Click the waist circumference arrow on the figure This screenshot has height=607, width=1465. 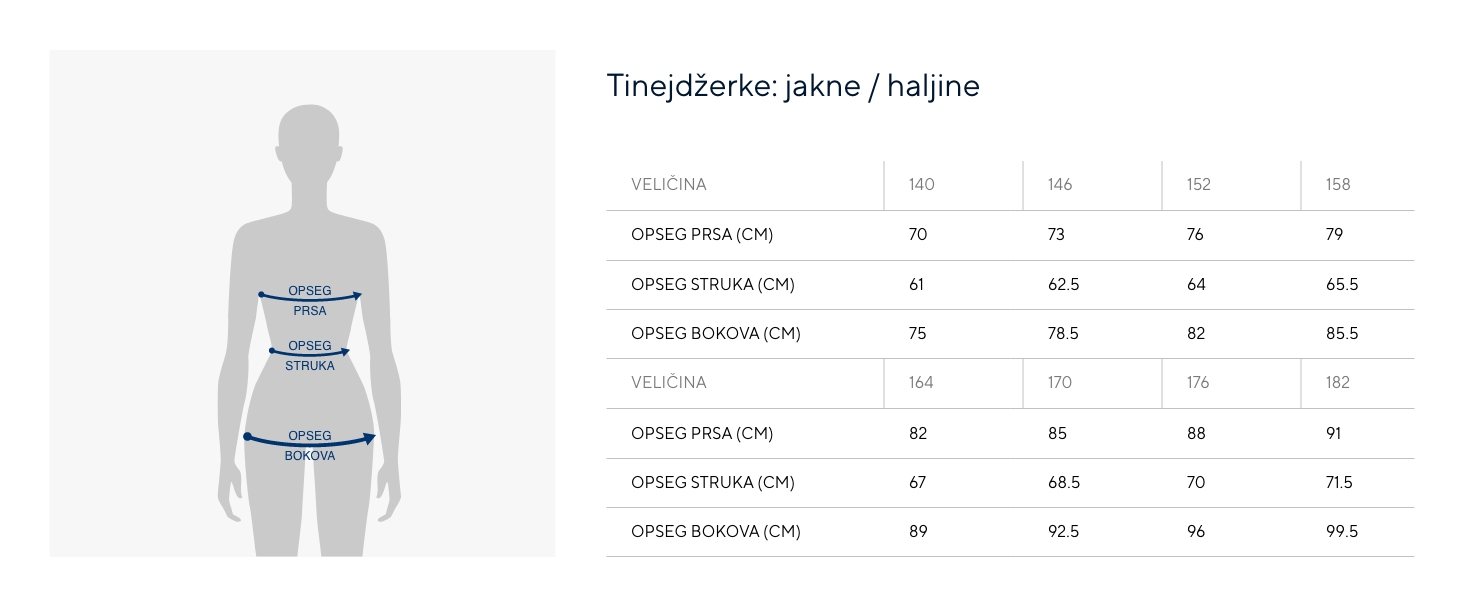[x=310, y=353]
